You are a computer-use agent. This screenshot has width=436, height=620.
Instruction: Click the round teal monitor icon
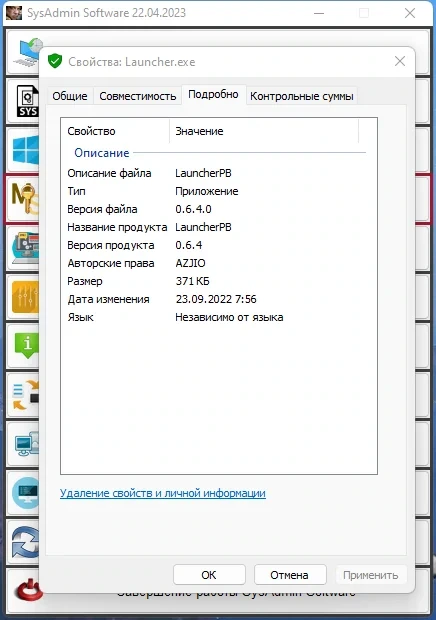coord(25,493)
